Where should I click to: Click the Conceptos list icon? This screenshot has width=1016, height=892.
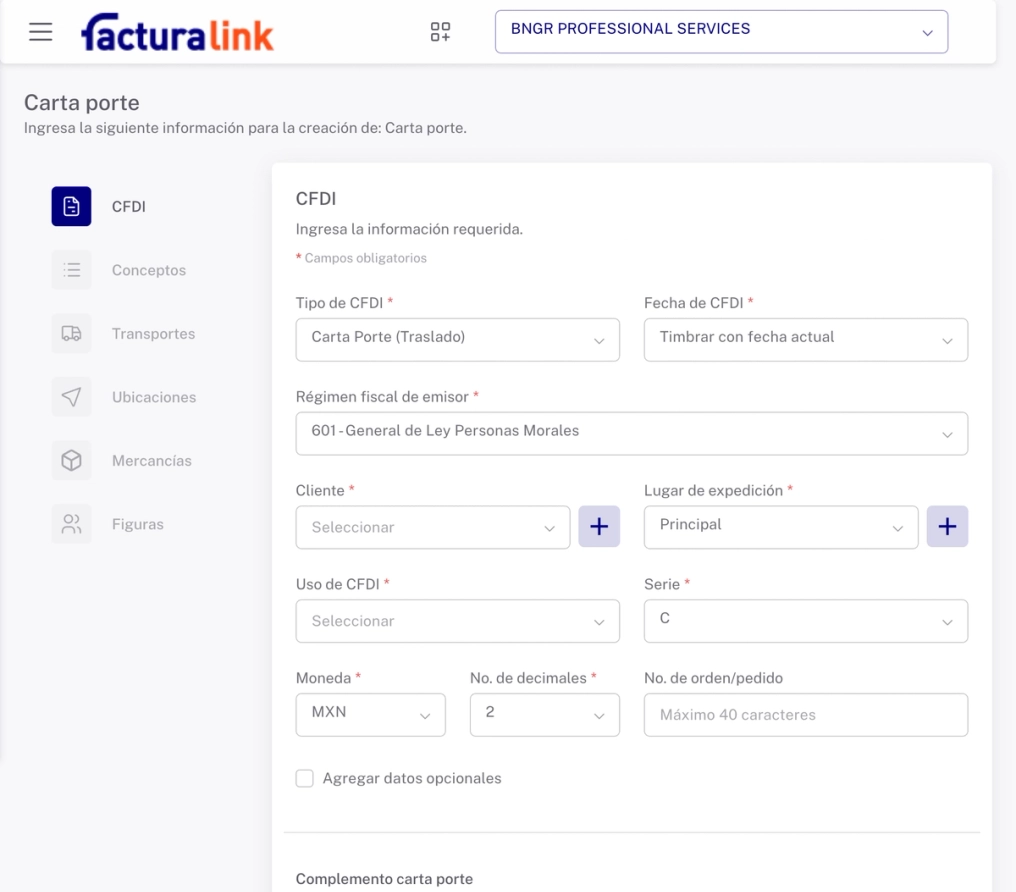click(x=71, y=270)
